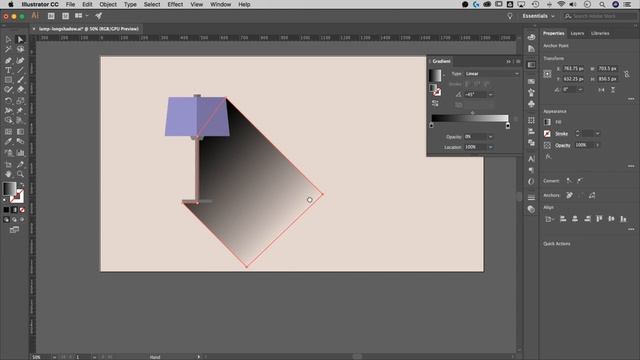Click the reverse gradient icon

click(435, 104)
